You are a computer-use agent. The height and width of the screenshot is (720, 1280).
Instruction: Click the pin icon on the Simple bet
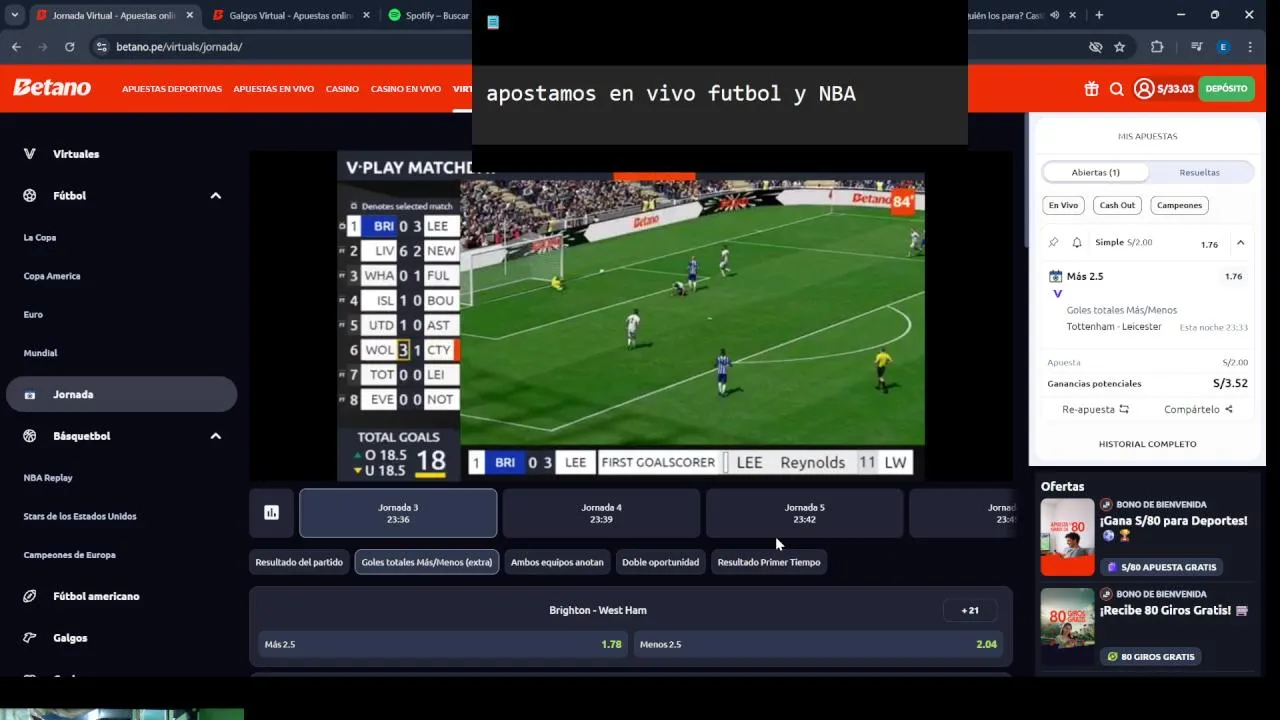pyautogui.click(x=1053, y=243)
